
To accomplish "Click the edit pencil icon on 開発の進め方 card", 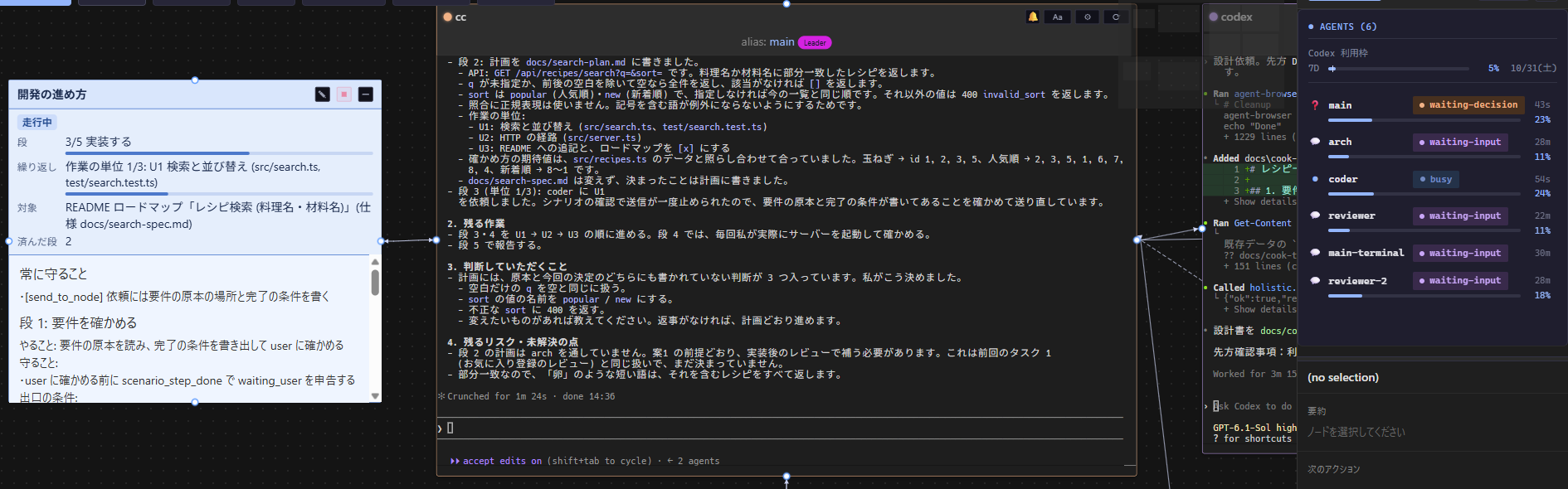I will point(323,94).
